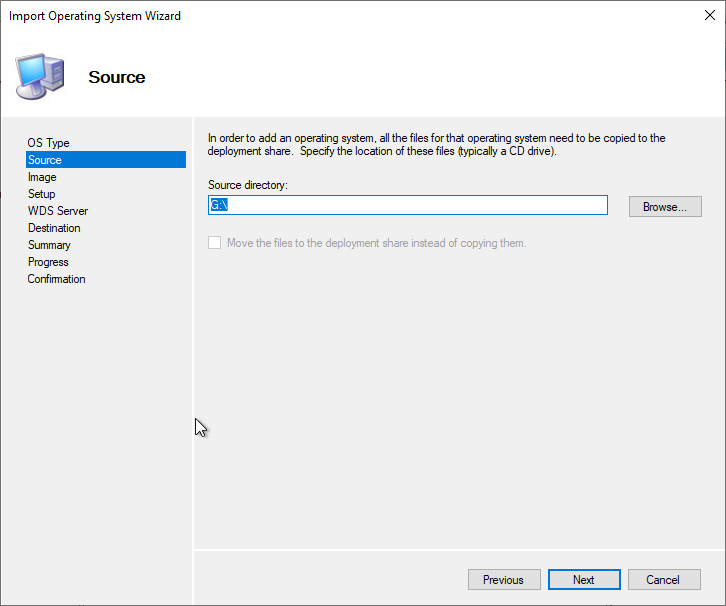Choose the WDS Server step
726x606 pixels.
(58, 211)
